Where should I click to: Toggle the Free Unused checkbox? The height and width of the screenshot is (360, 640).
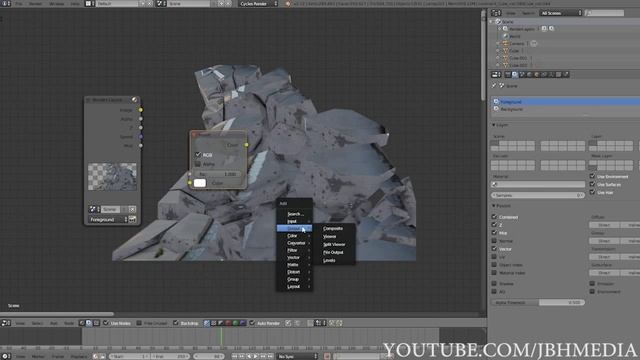(139, 323)
